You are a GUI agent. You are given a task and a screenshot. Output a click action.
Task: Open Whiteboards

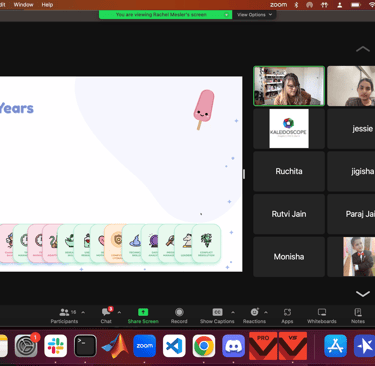(x=322, y=316)
